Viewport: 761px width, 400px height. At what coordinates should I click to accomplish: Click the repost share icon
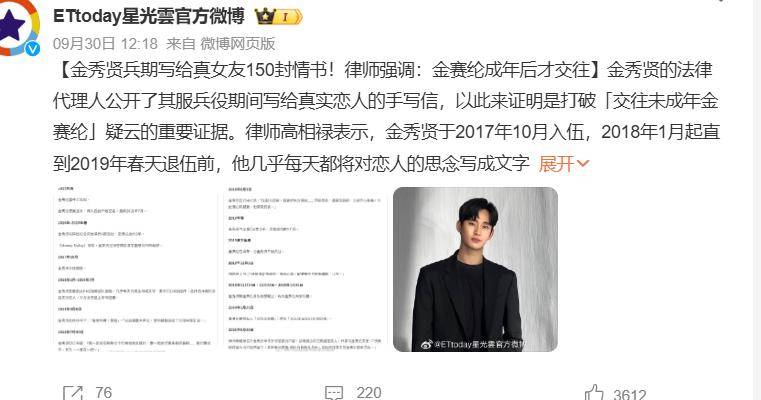point(73,392)
